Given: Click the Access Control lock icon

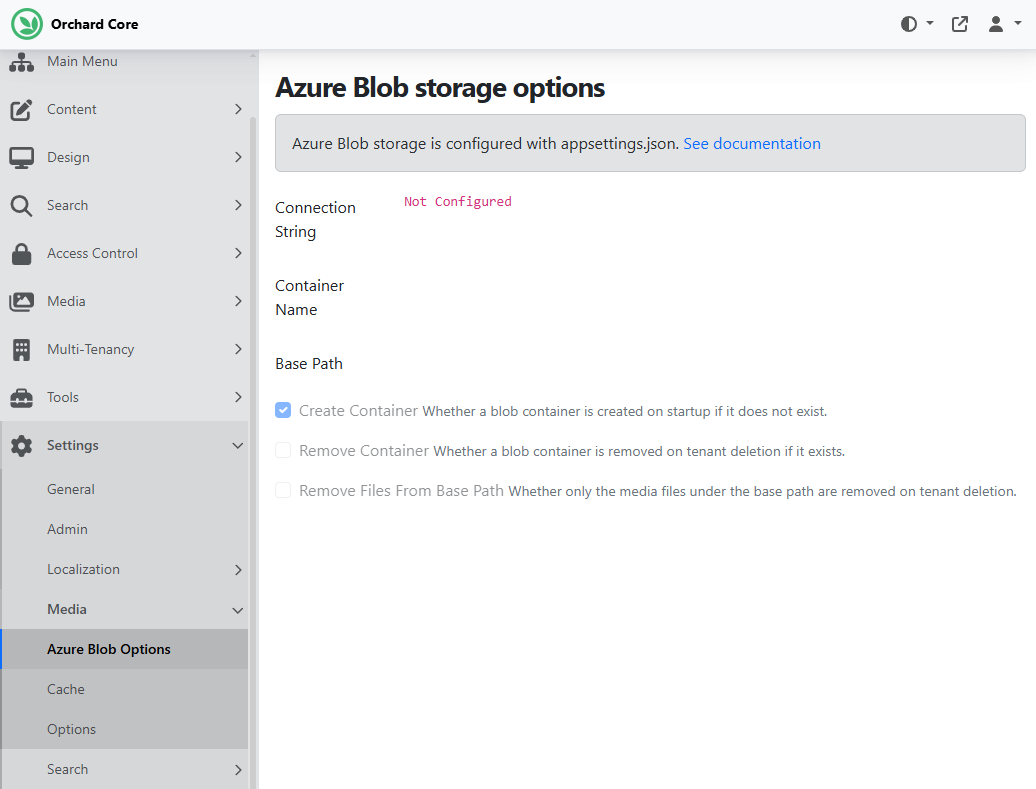Looking at the screenshot, I should click(21, 254).
